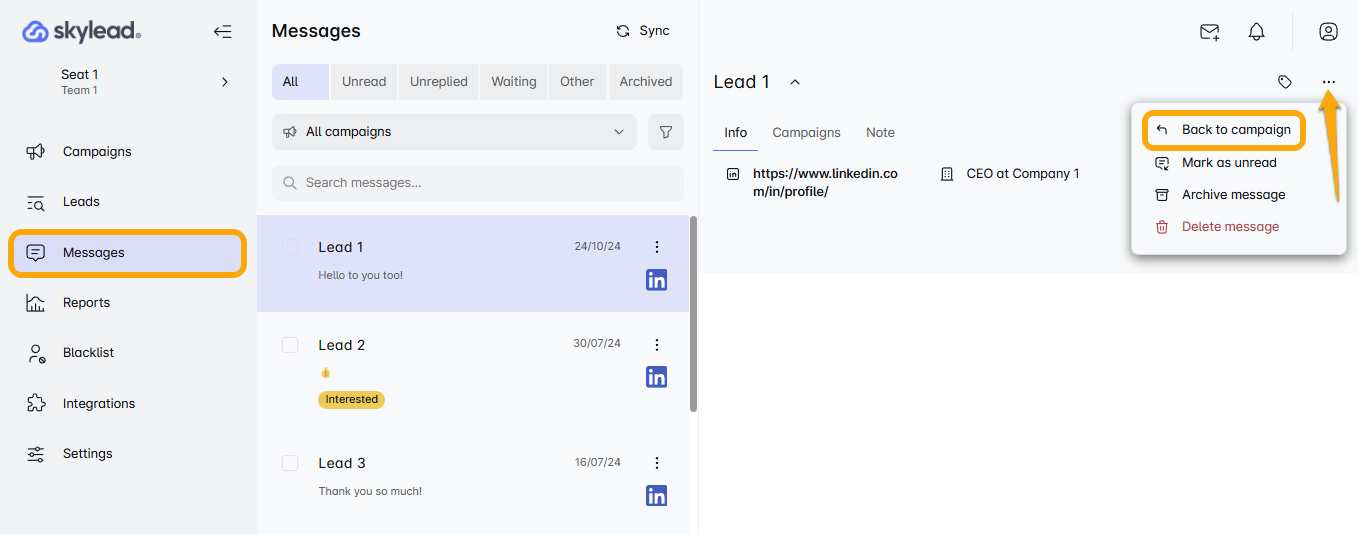This screenshot has width=1358, height=534.
Task: Click the filter funnel icon
Action: 666,132
